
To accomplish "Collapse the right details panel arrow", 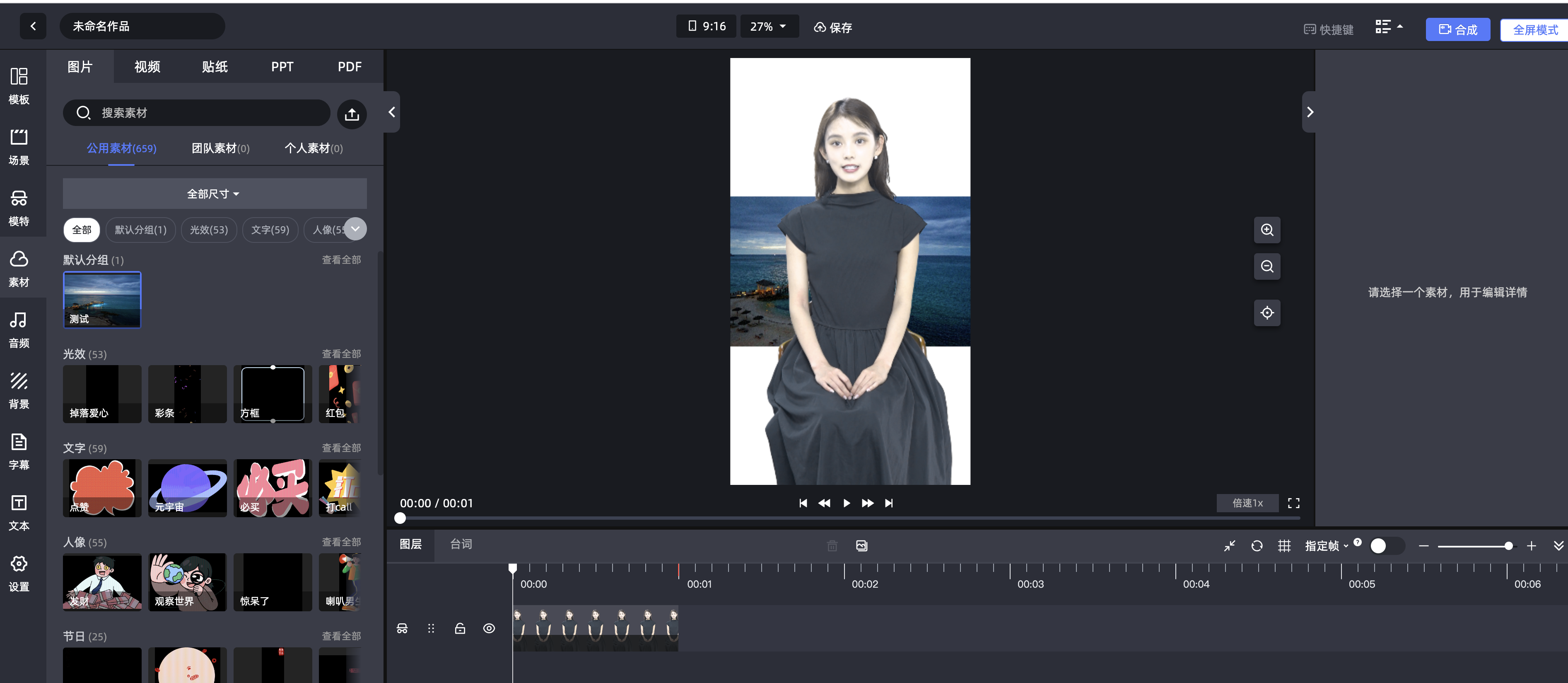I will (1309, 112).
